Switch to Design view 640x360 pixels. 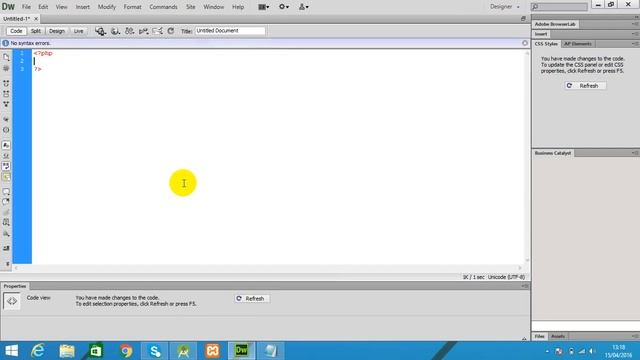tap(57, 31)
